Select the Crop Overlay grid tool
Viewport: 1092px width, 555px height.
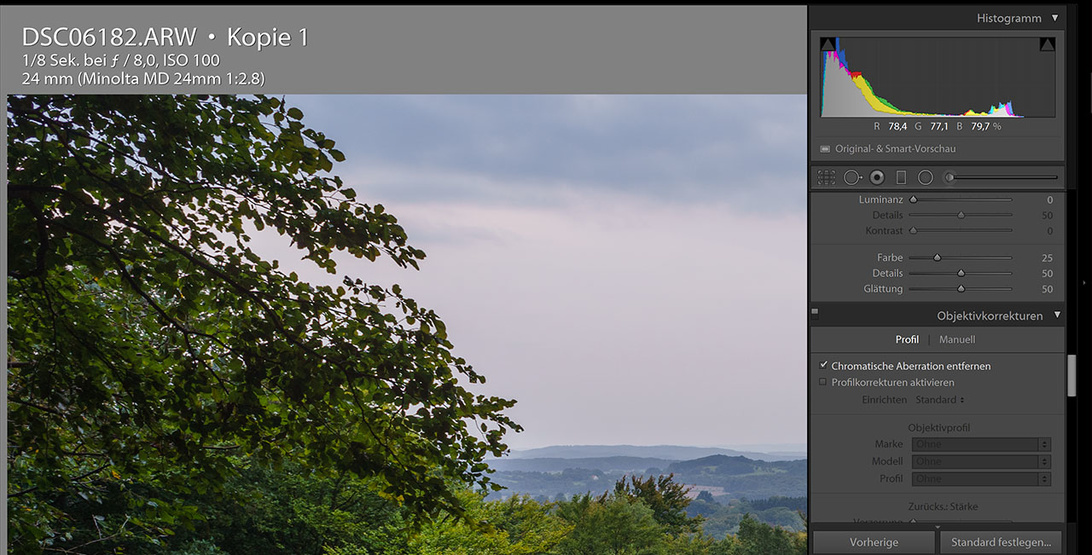tap(826, 178)
